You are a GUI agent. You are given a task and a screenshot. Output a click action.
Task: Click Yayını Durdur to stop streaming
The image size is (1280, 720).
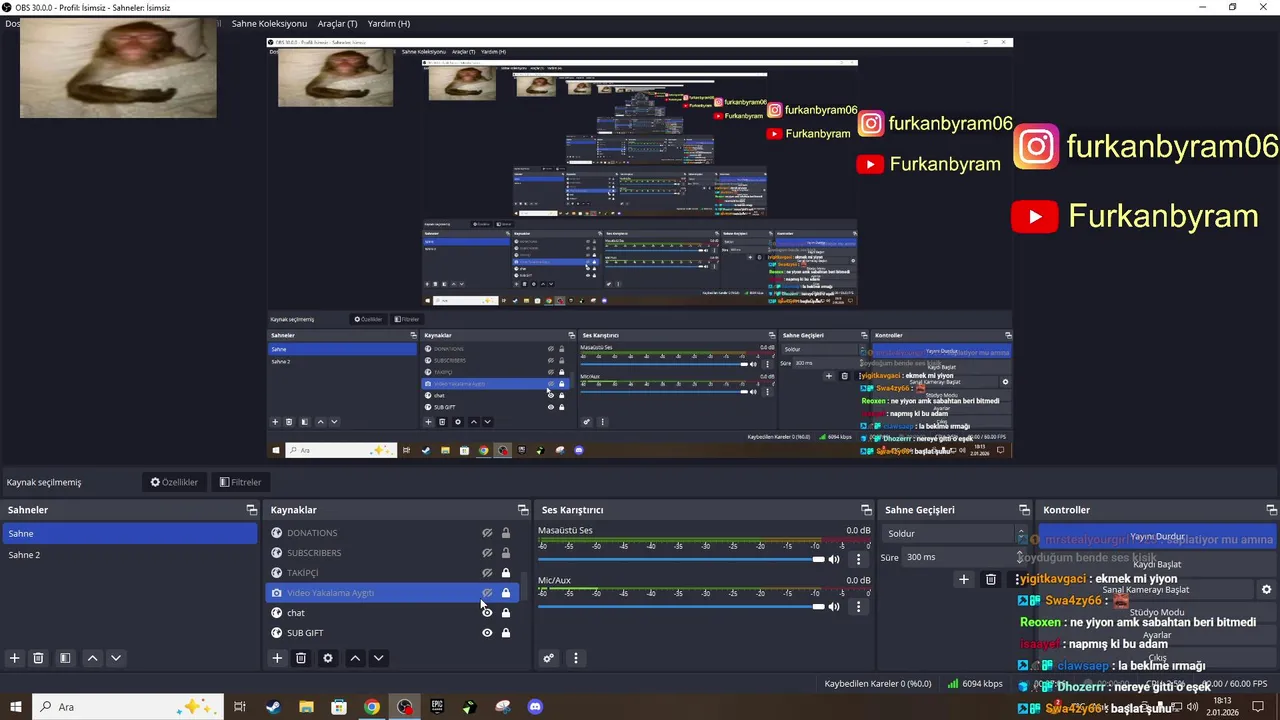1157,537
